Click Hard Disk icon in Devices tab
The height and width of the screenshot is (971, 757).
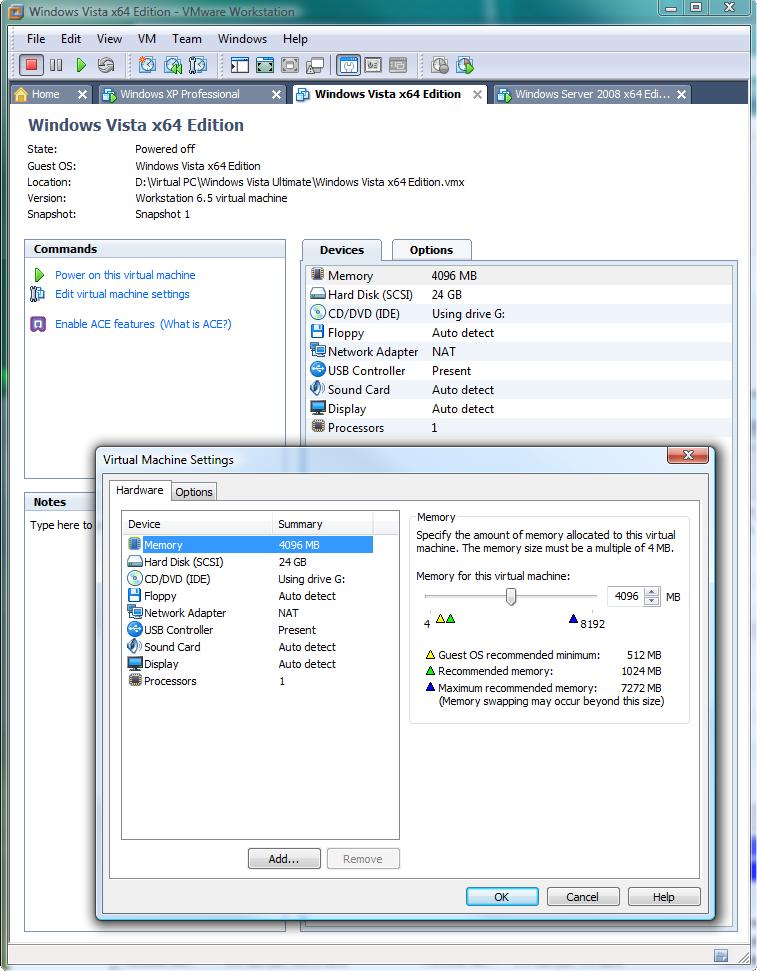click(318, 294)
